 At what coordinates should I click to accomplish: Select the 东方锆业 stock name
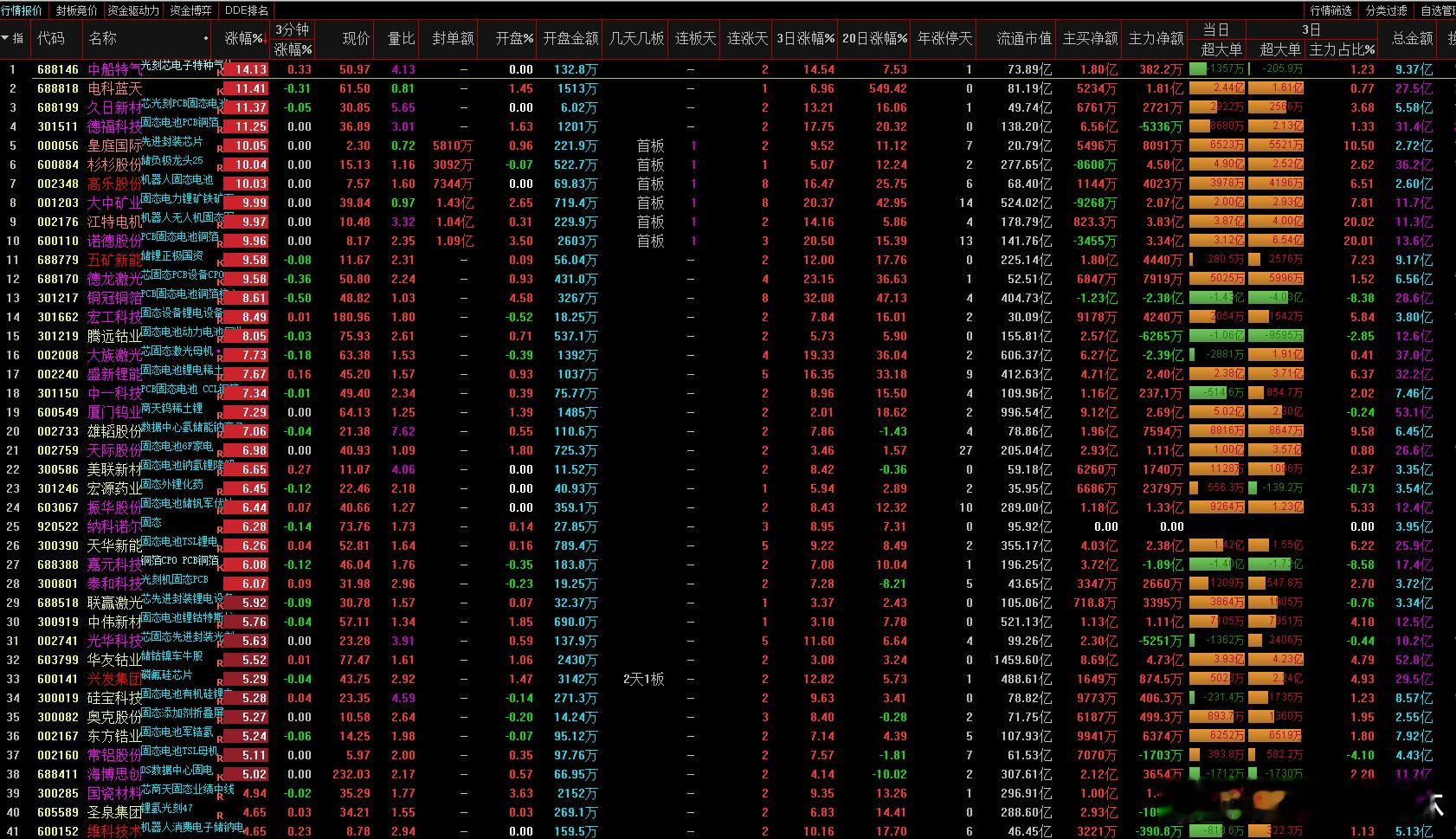[x=114, y=736]
